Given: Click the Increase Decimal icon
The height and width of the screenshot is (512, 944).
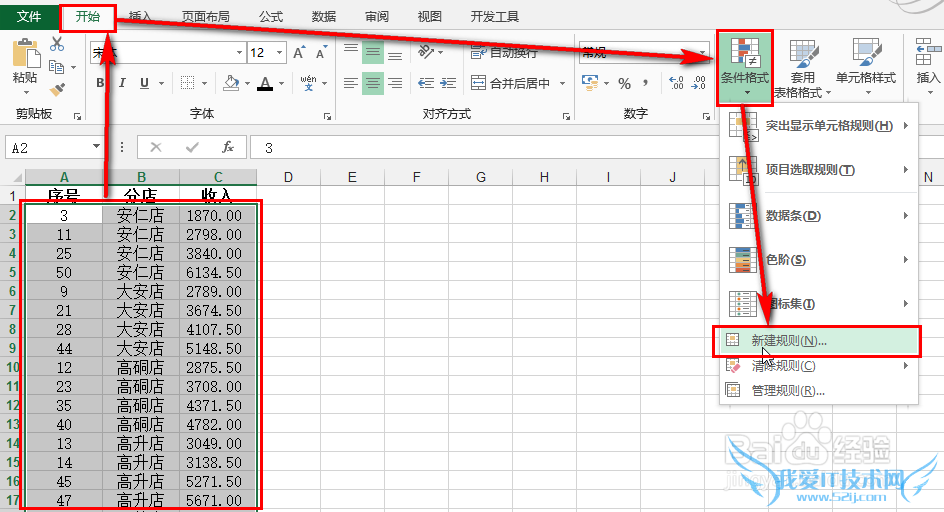Looking at the screenshot, I should click(x=676, y=83).
